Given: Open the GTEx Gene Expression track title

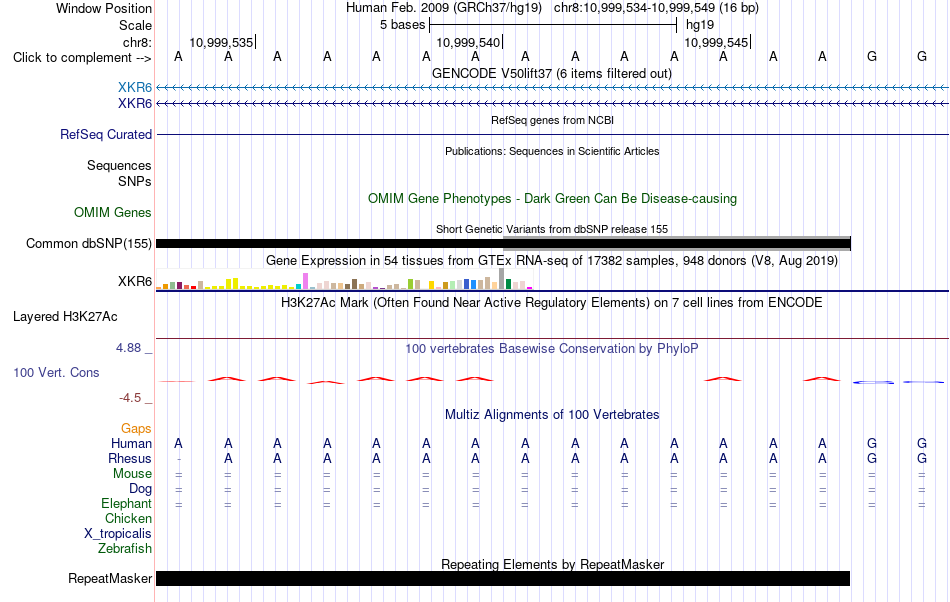Looking at the screenshot, I should coord(552,260).
